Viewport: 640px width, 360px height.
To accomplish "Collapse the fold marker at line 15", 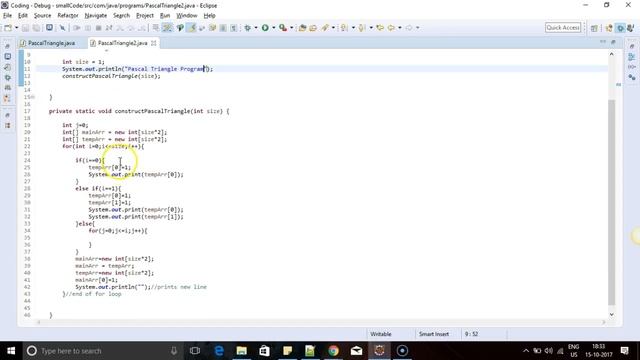I will [33, 97].
